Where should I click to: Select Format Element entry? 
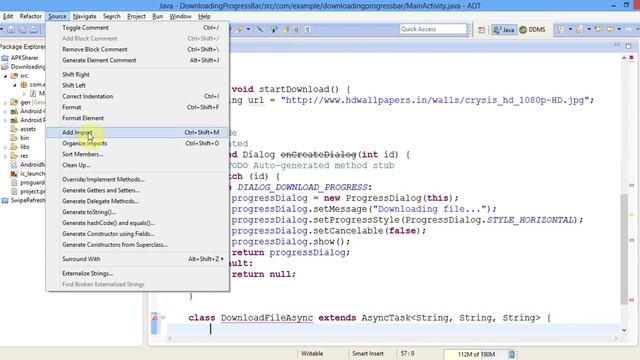pos(138,118)
